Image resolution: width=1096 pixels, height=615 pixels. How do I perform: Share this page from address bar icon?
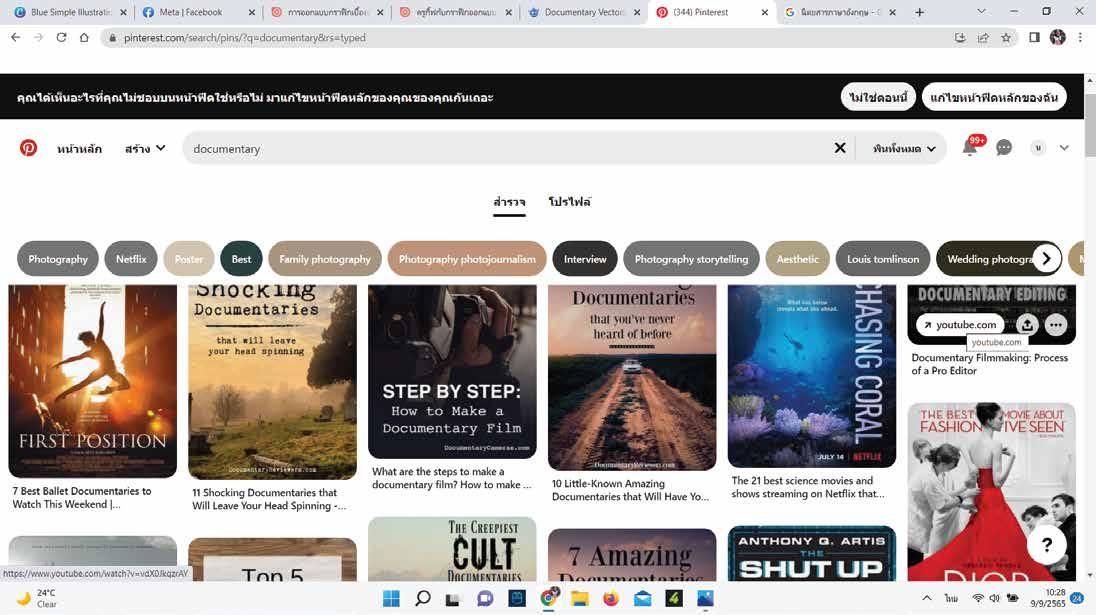pos(983,38)
